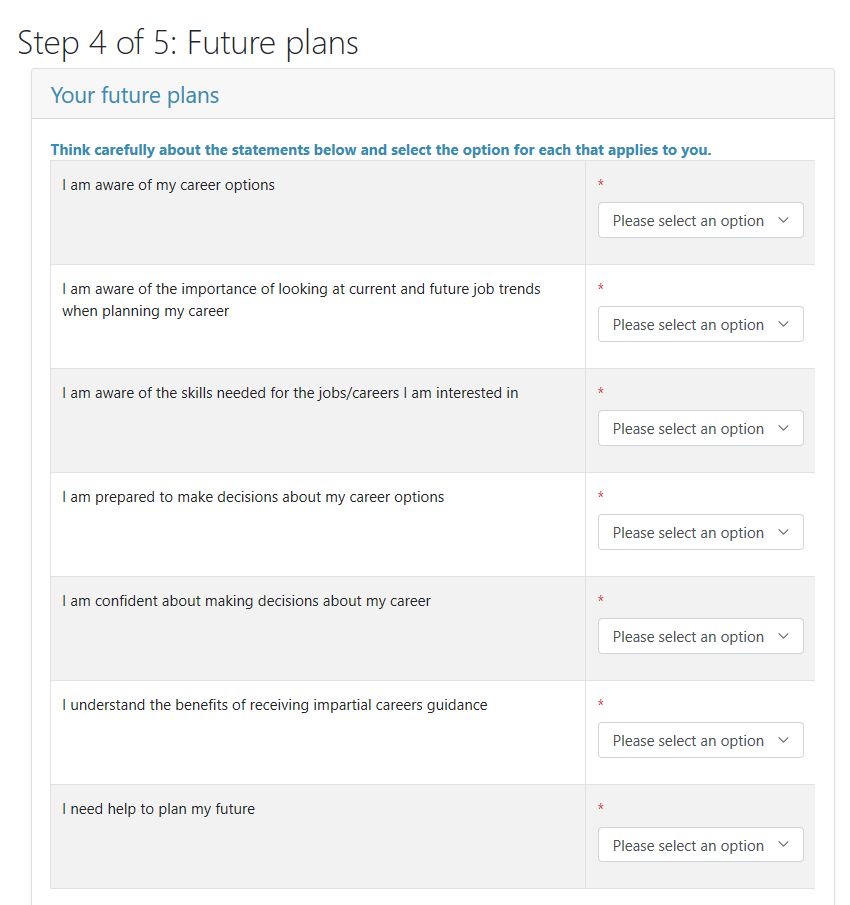Viewport: 850px width, 905px height.
Task: Click the job trends statement text
Action: click(x=301, y=300)
